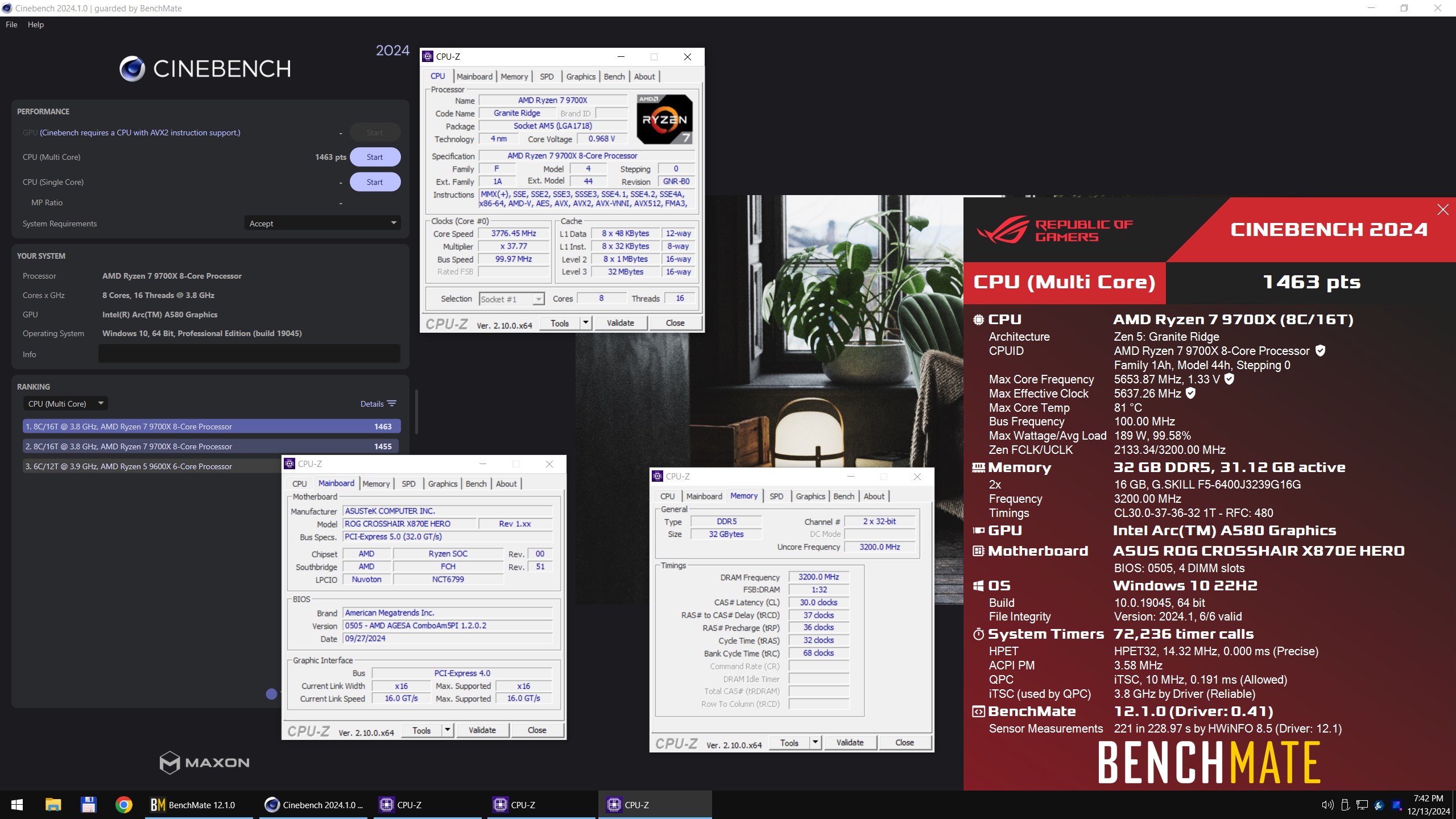The width and height of the screenshot is (1456, 819).
Task: Click the verified shield next to CPUID
Action: pos(1321,351)
